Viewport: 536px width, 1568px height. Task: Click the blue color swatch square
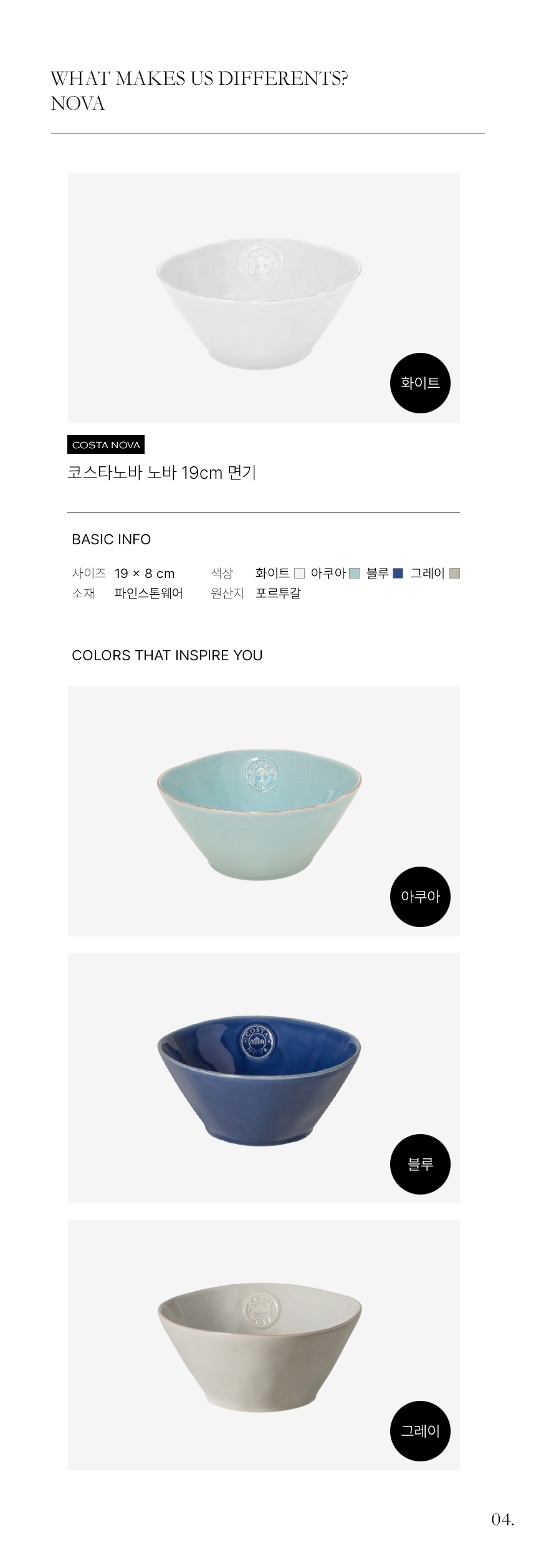point(398,573)
